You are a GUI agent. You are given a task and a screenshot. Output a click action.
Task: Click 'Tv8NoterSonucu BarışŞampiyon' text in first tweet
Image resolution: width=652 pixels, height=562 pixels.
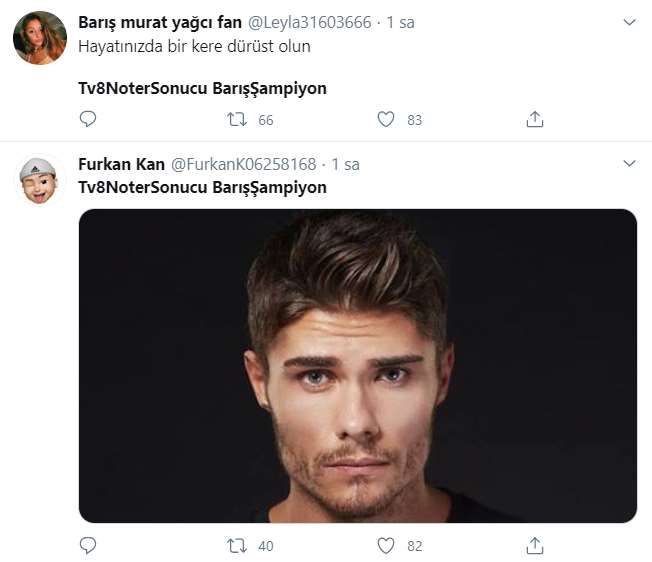tap(202, 88)
